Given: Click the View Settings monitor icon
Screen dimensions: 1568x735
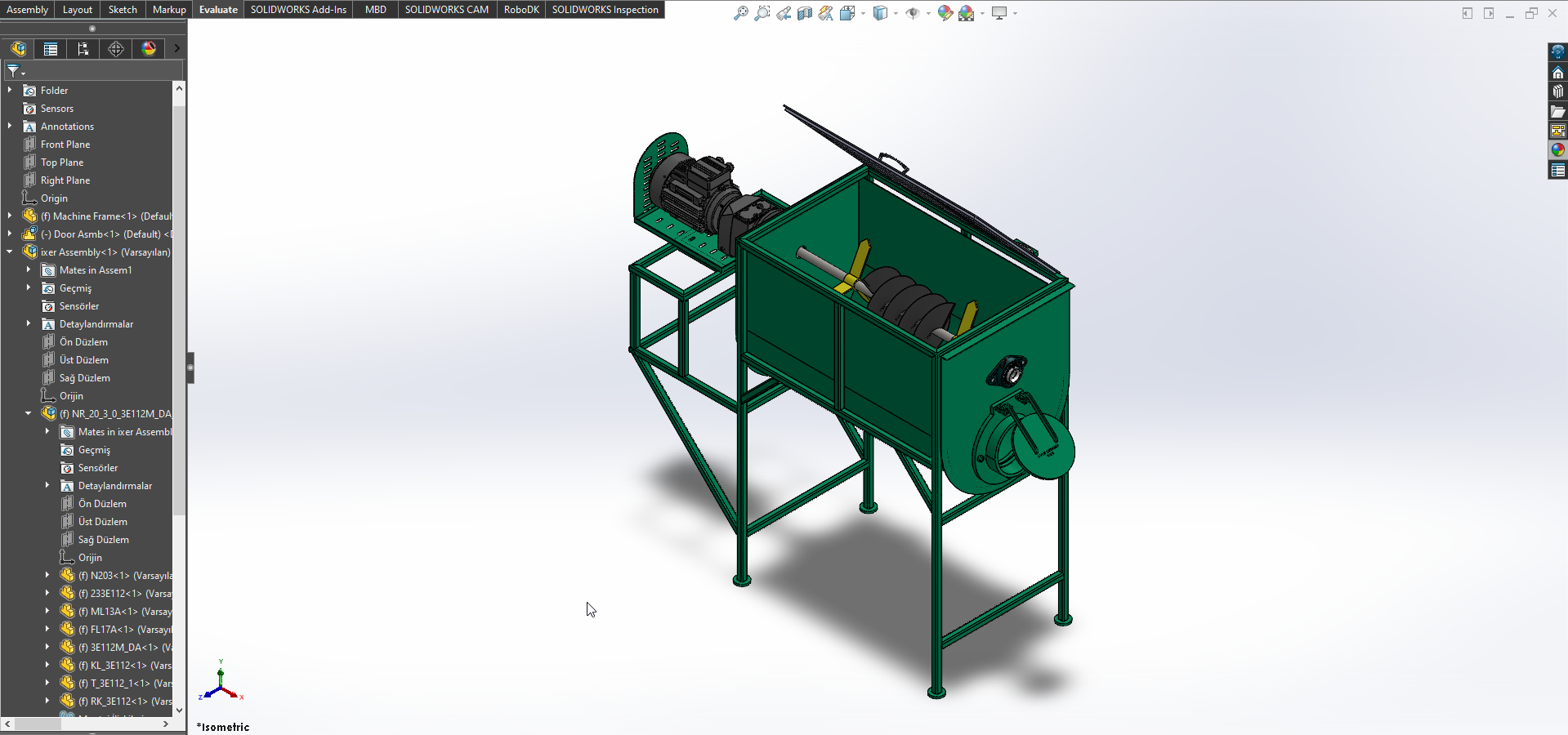Looking at the screenshot, I should [x=999, y=13].
